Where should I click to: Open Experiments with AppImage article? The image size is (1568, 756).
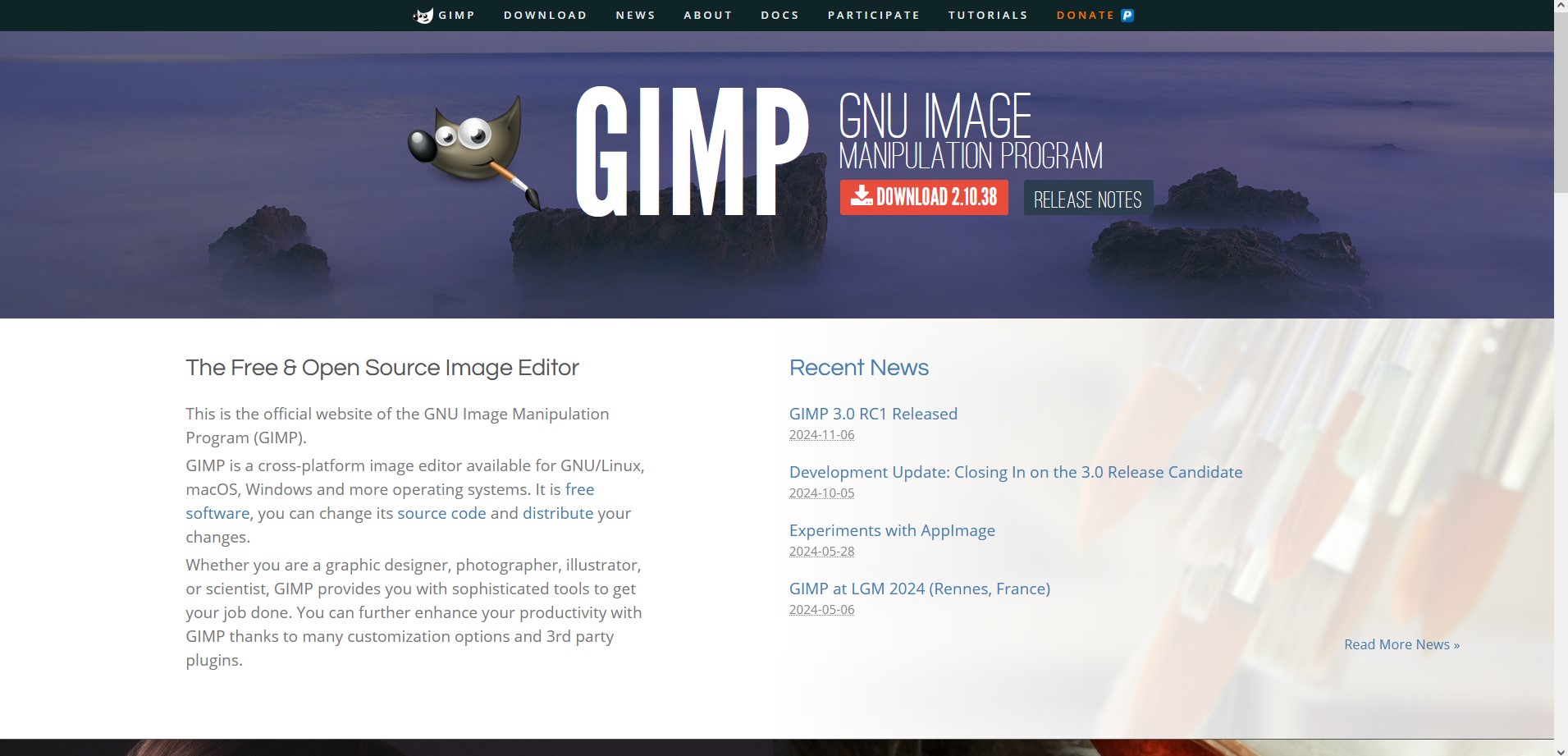coord(892,530)
